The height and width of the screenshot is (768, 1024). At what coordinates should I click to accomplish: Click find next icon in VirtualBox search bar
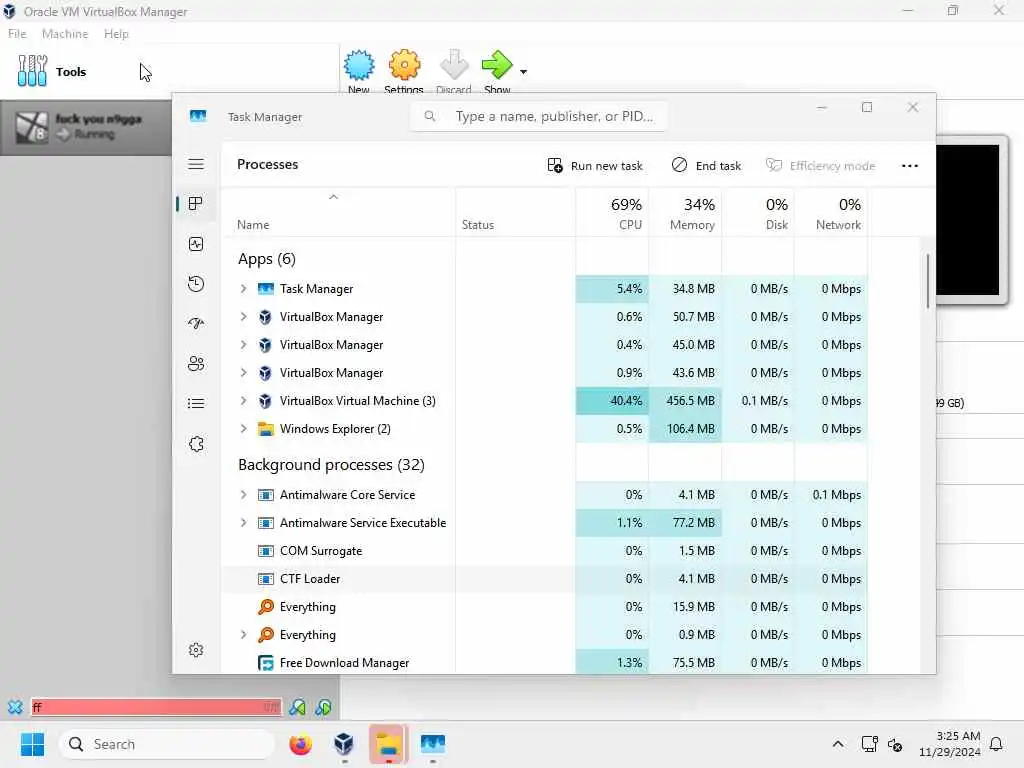pos(323,707)
